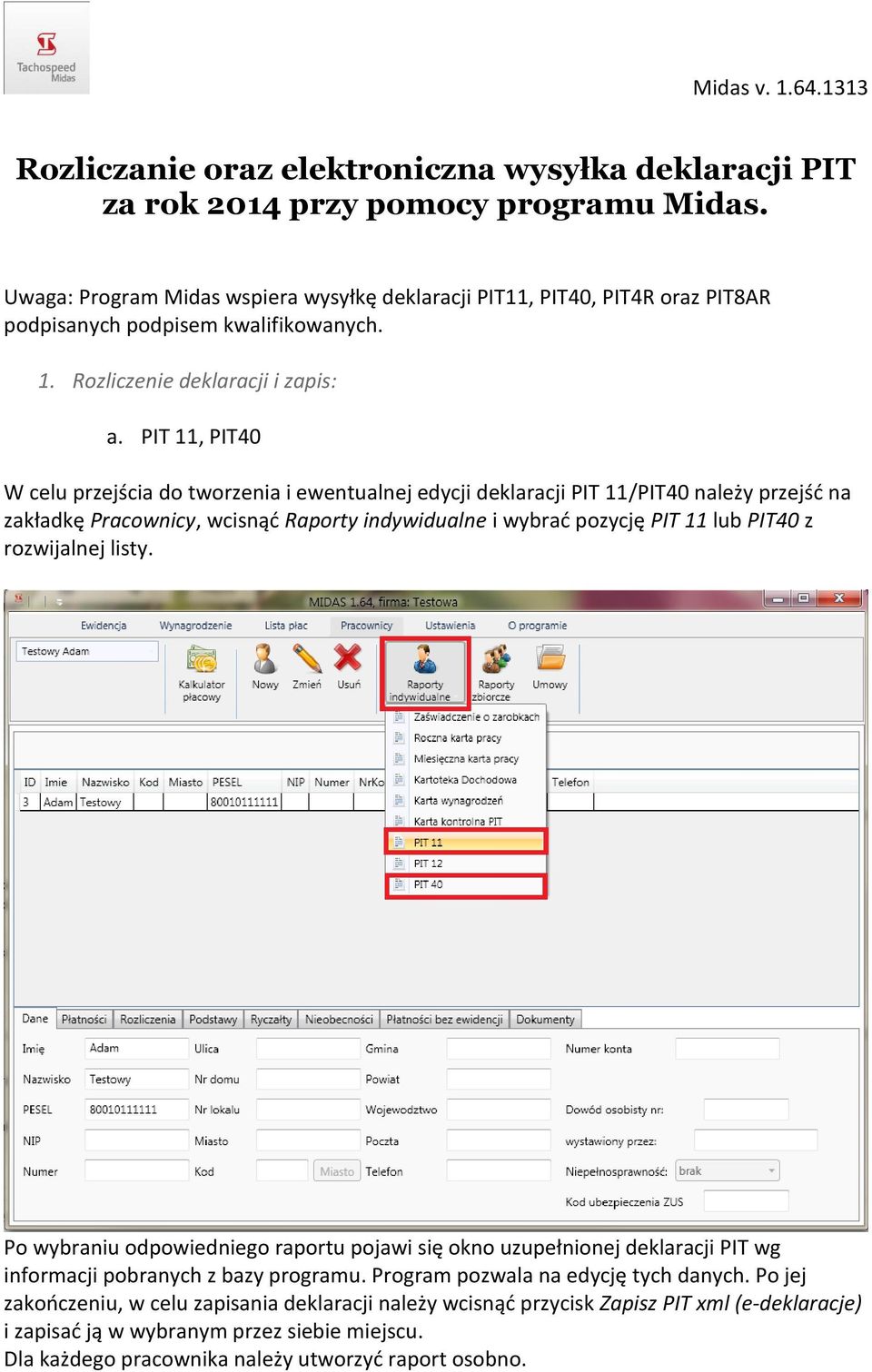Choose Zaświadczenie o zarobkach from the list
Screen dimensions: 872x1372
click(x=467, y=717)
